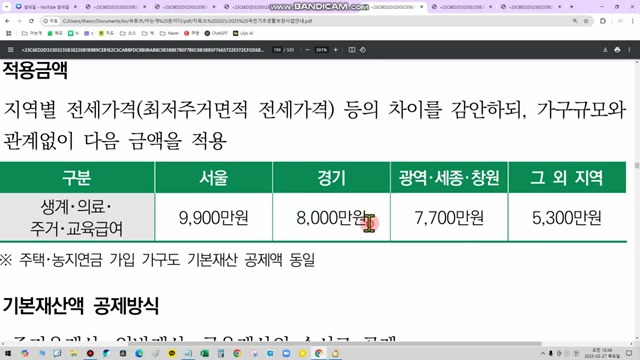Screen dimensions: 640x360
Task: Zoom in the PDF with plus button
Action: (x=336, y=50)
